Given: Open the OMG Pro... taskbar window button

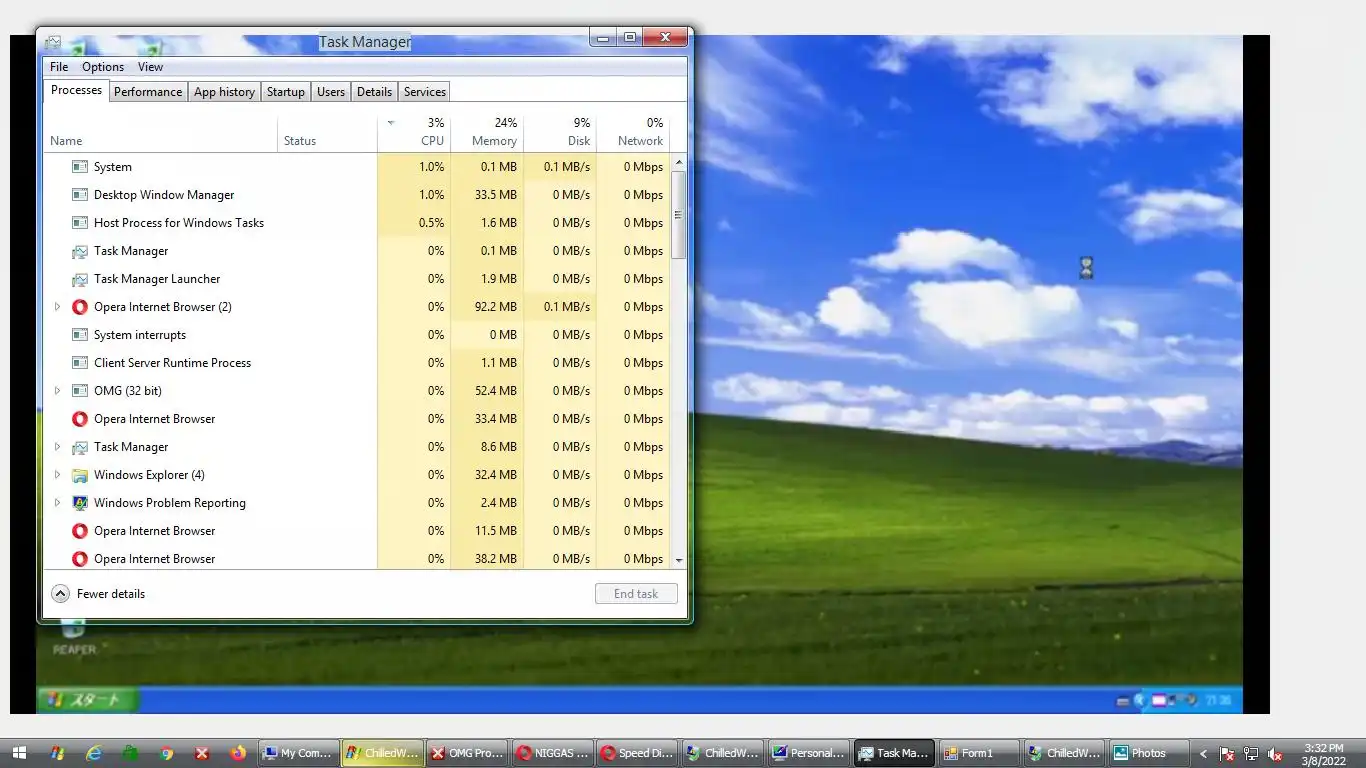Looking at the screenshot, I should [x=466, y=753].
